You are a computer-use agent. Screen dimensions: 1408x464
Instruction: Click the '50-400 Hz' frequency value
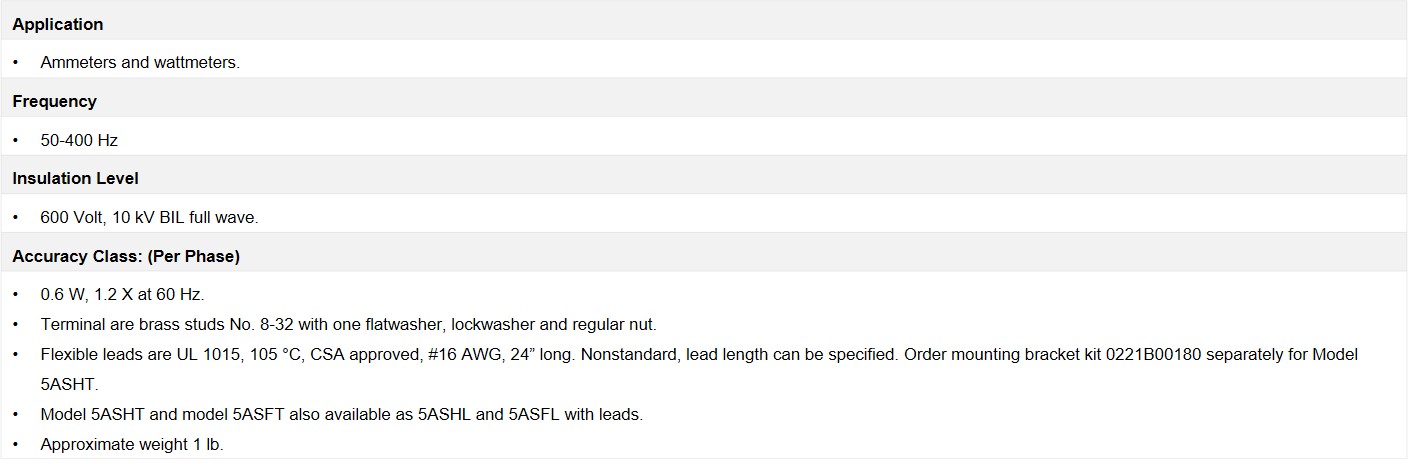(x=79, y=140)
